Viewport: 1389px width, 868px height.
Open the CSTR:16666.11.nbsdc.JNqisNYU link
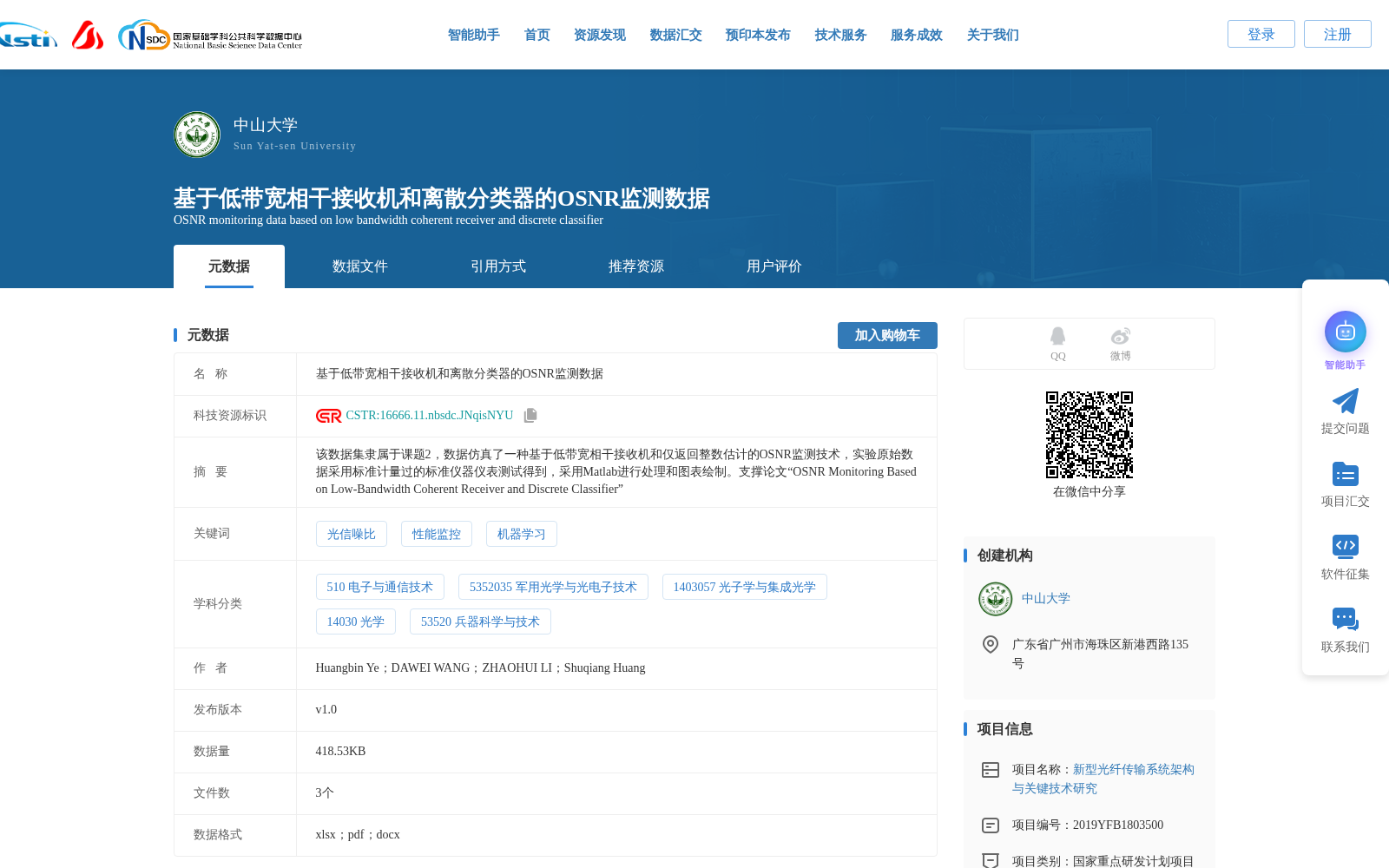(430, 416)
